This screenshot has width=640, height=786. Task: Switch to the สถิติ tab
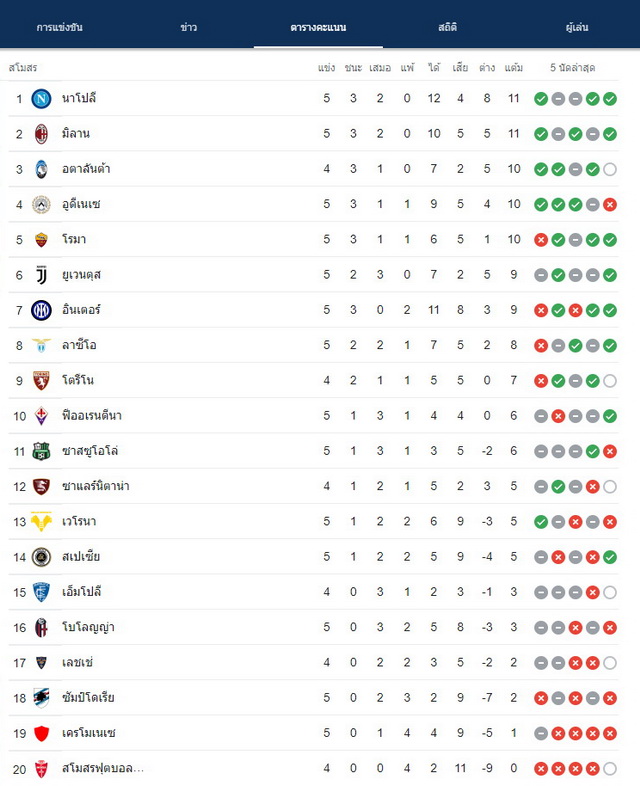click(448, 27)
